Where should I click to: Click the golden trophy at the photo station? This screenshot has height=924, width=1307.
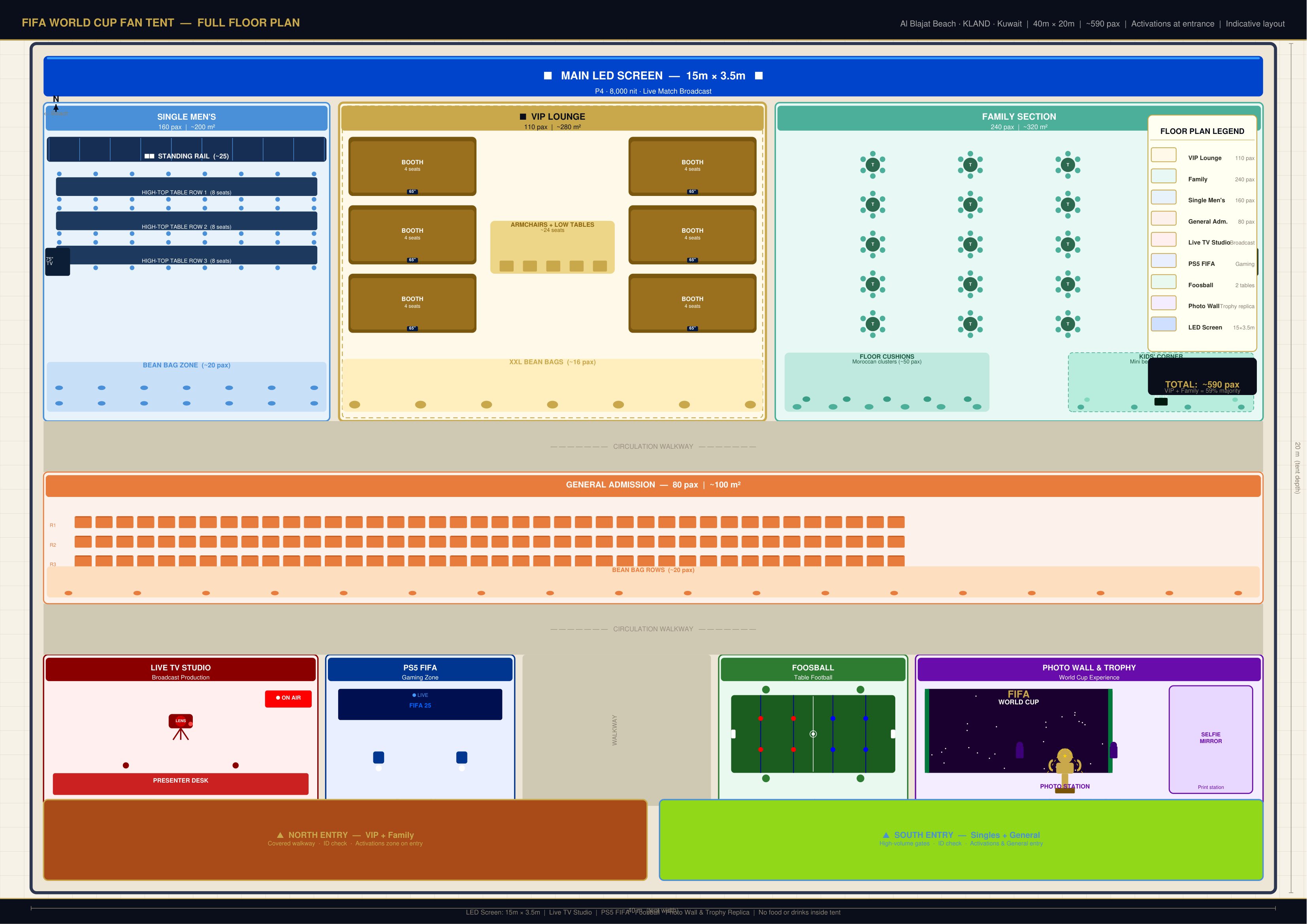(x=1064, y=770)
